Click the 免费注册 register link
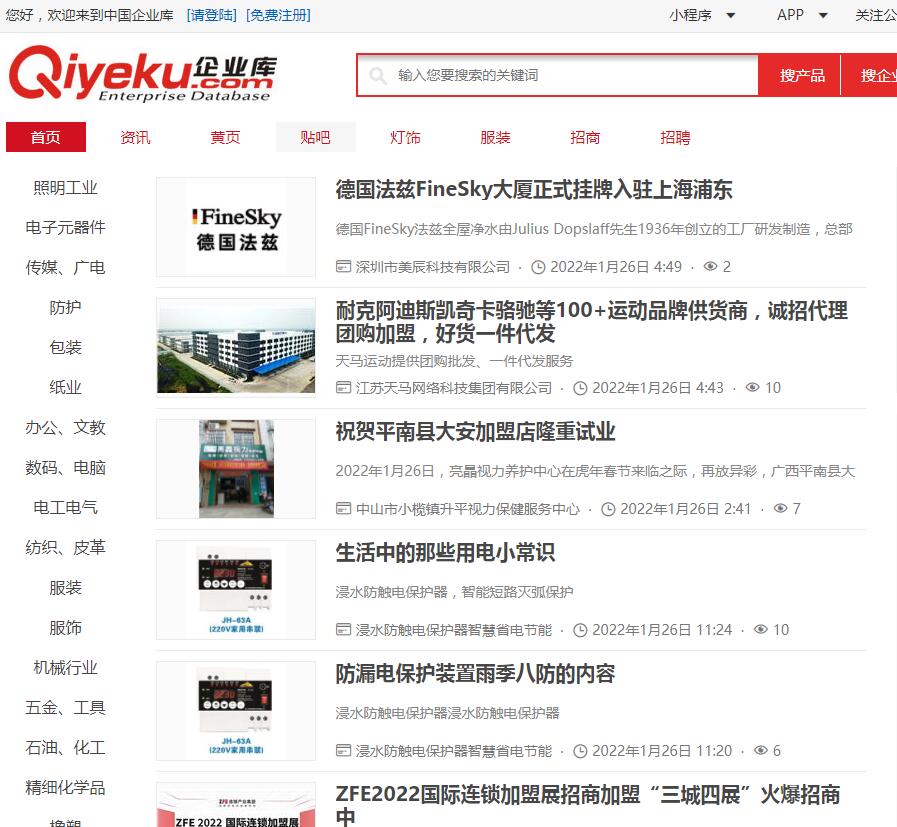 point(279,15)
